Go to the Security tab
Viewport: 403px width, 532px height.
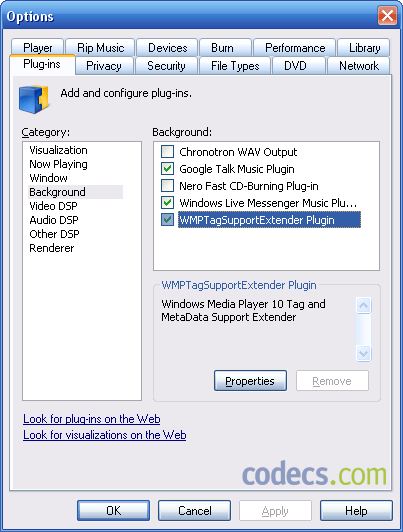(166, 65)
